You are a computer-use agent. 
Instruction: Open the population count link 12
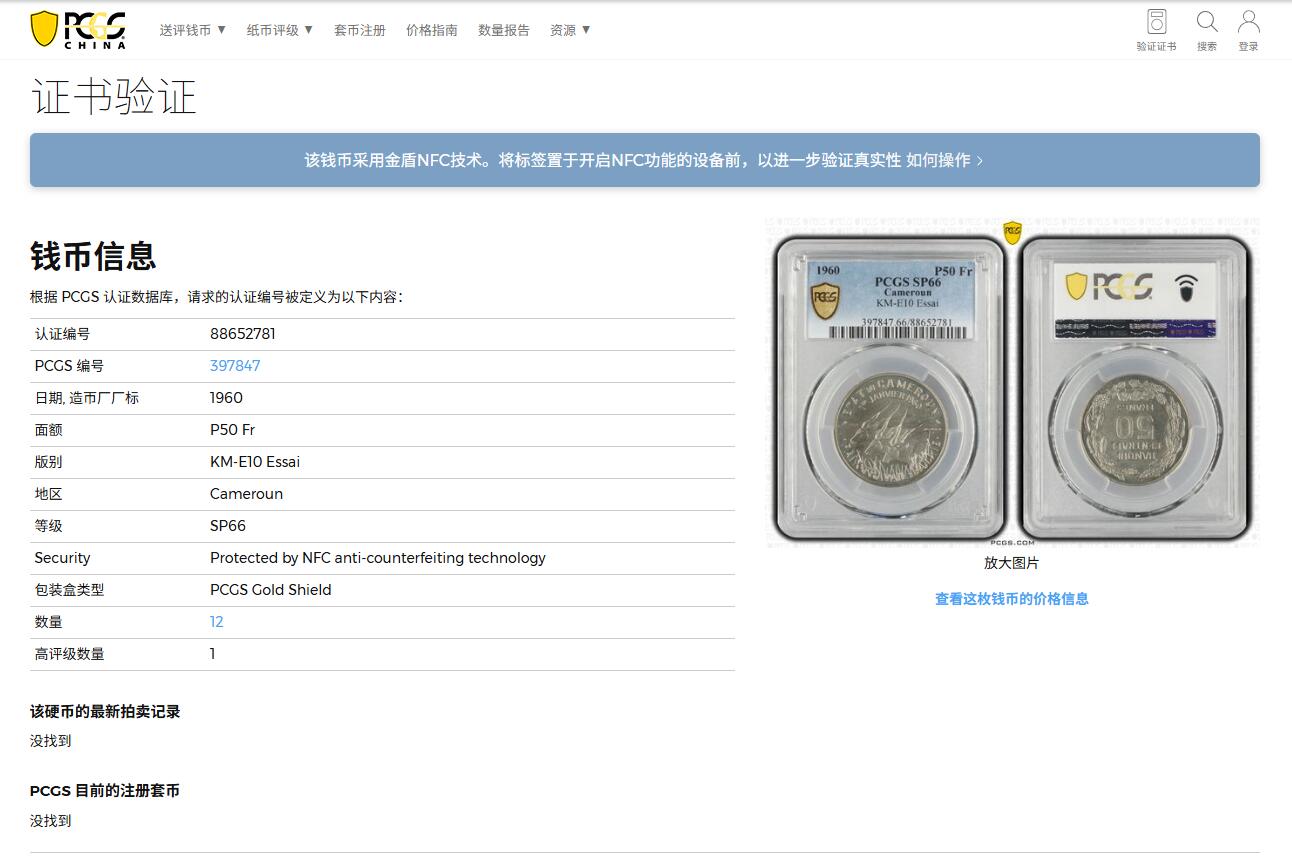(x=217, y=622)
